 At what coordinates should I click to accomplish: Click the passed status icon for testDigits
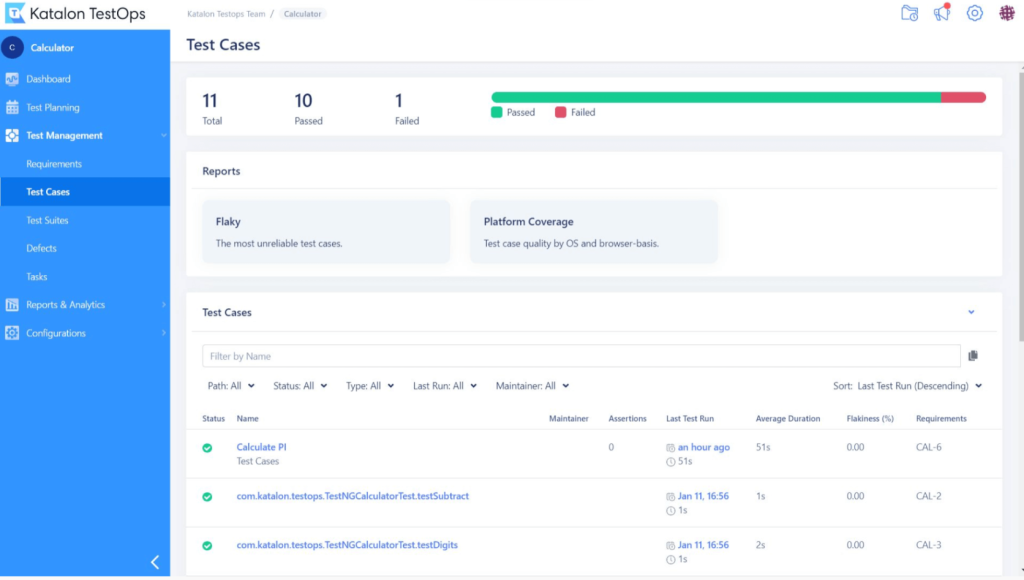point(207,545)
